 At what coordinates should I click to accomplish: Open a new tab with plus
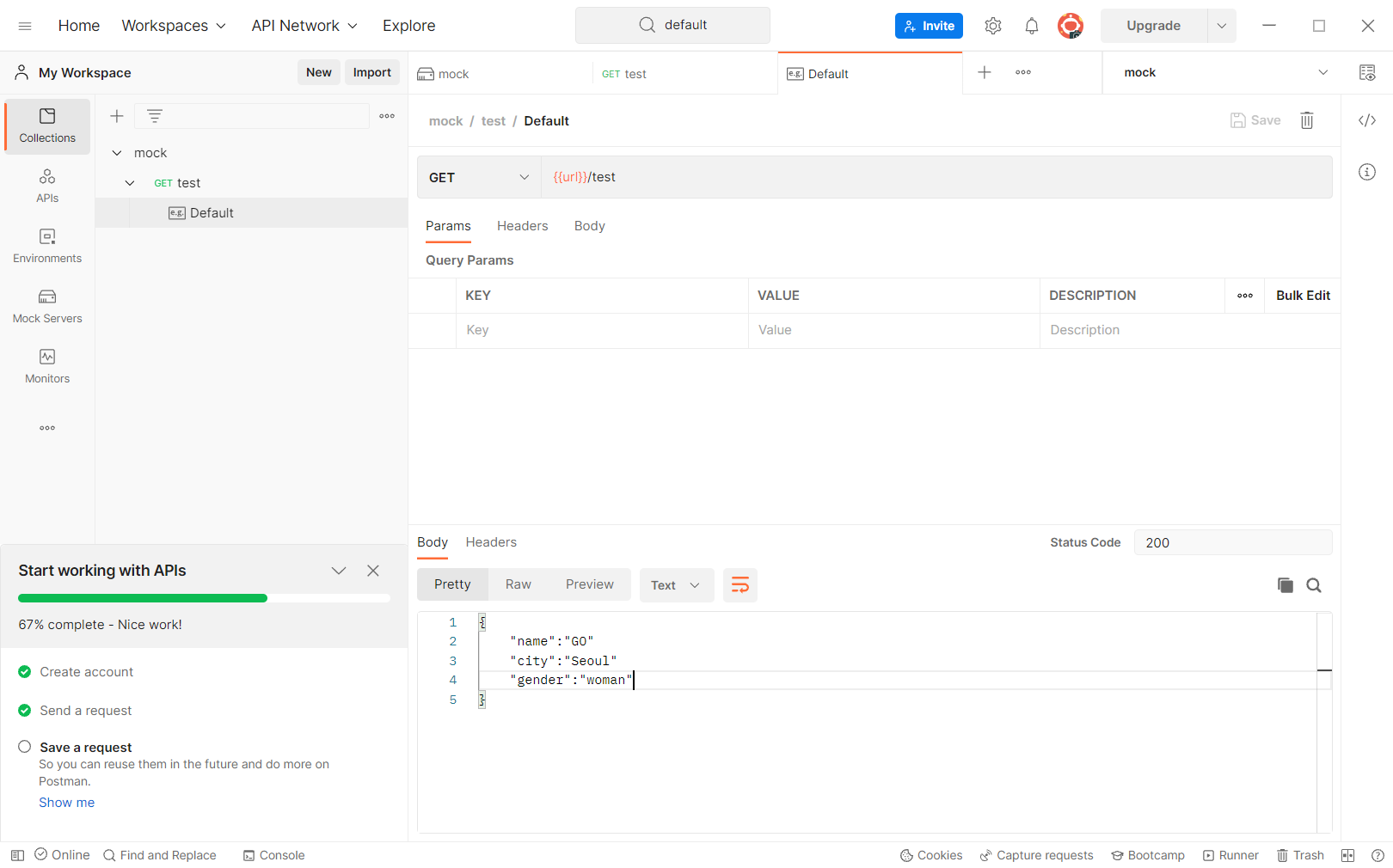click(x=985, y=72)
